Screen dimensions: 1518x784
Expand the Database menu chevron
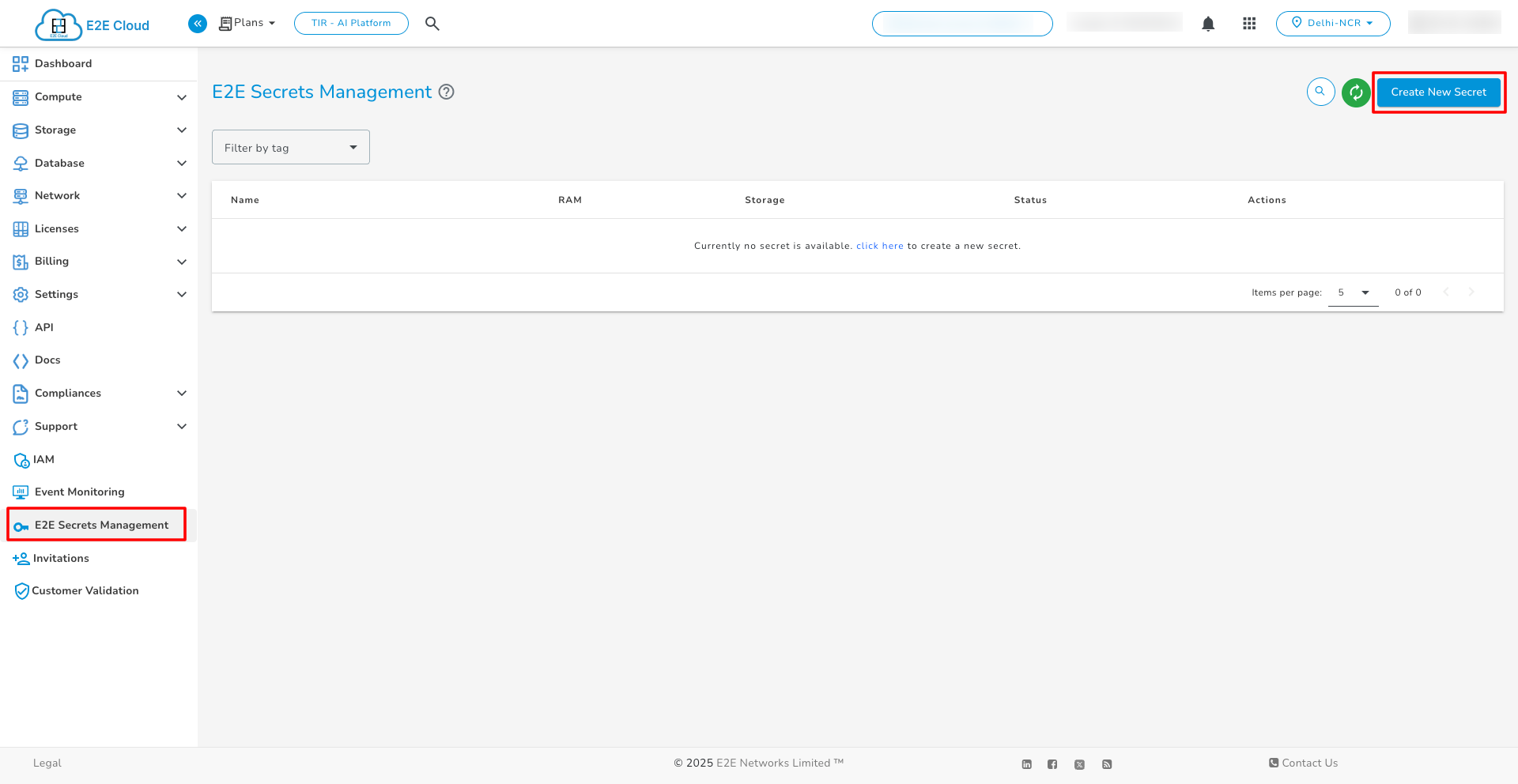click(x=182, y=164)
